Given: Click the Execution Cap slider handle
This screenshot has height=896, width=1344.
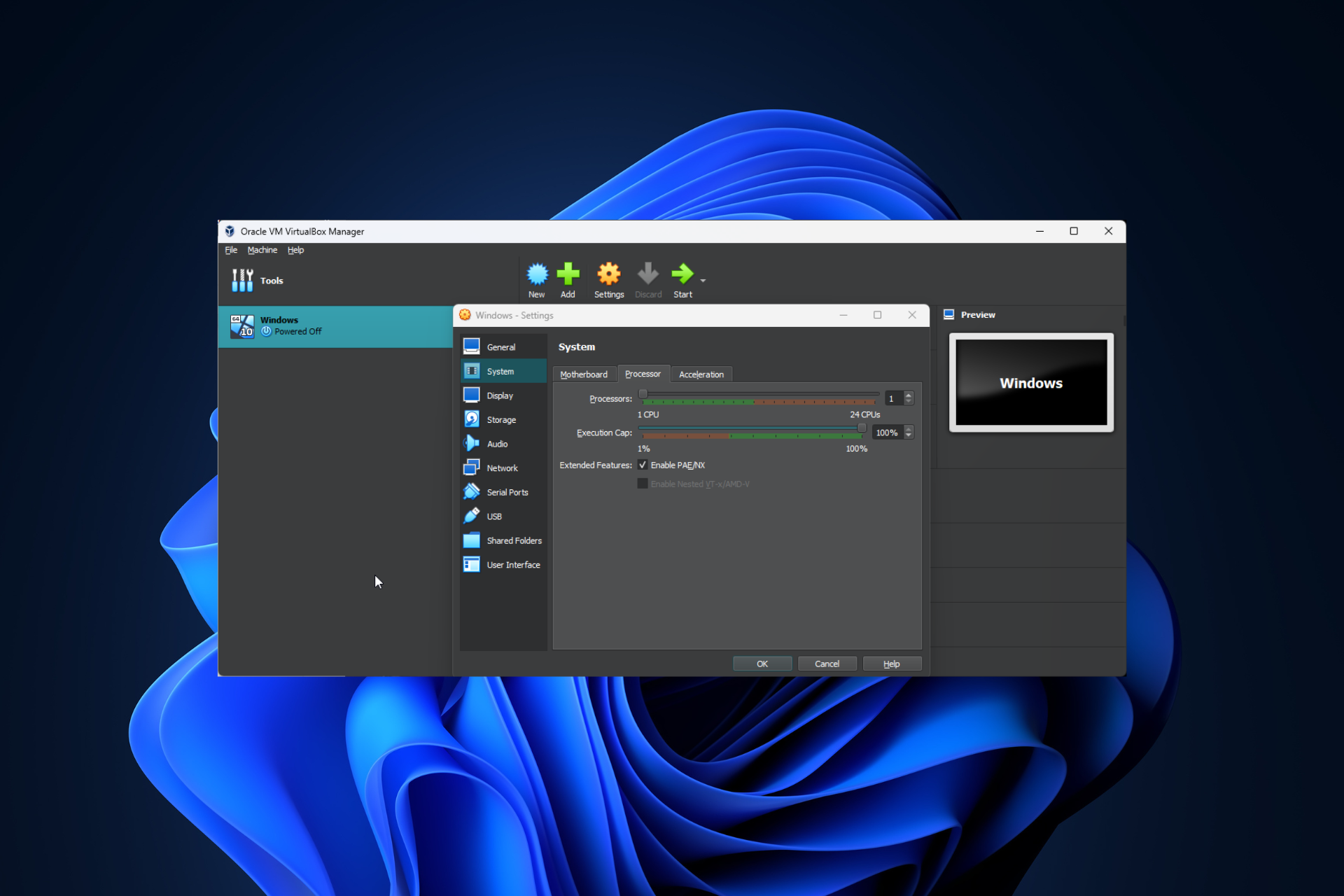Looking at the screenshot, I should click(862, 428).
